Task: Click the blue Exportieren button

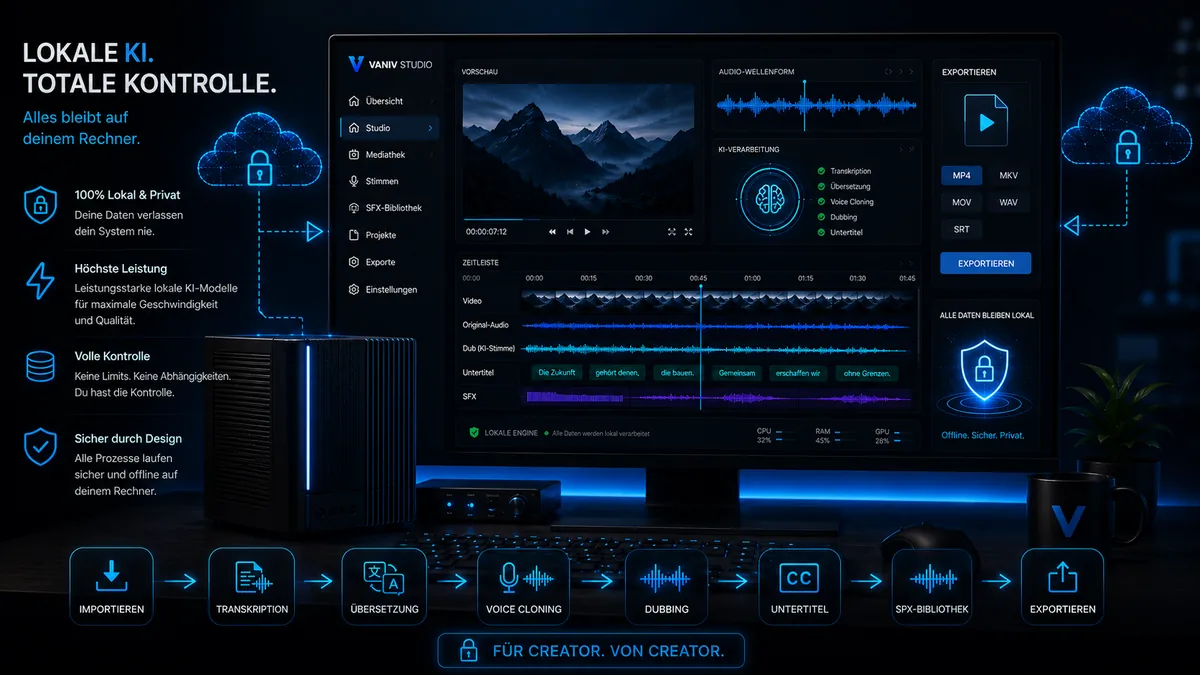Action: pos(985,264)
